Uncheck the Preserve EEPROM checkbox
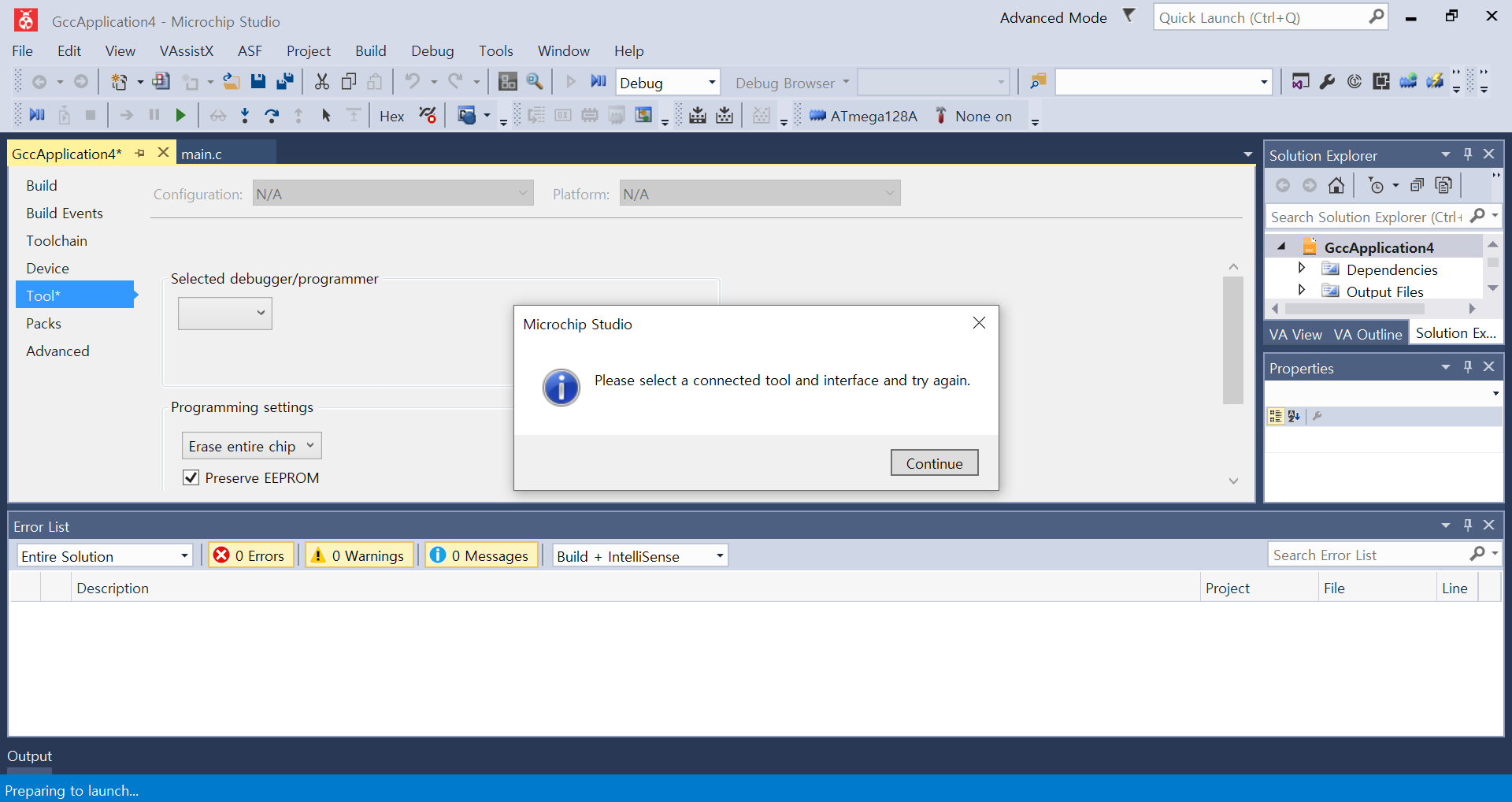Viewport: 1512px width, 802px height. [x=191, y=477]
